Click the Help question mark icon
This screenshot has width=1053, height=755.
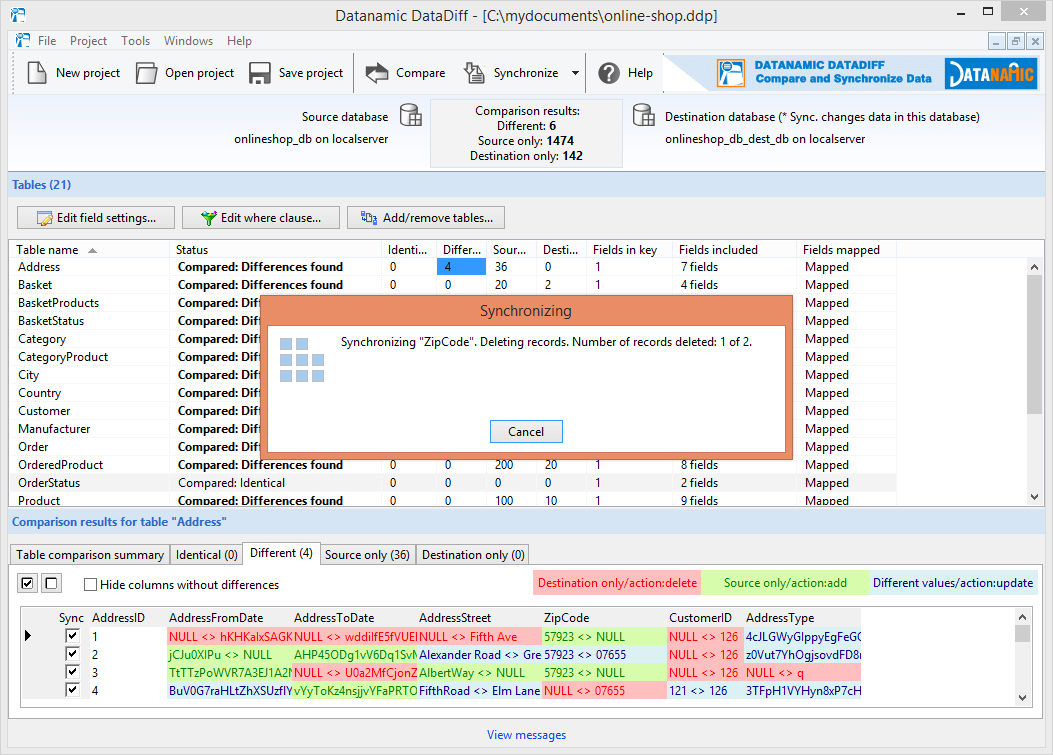pyautogui.click(x=609, y=73)
